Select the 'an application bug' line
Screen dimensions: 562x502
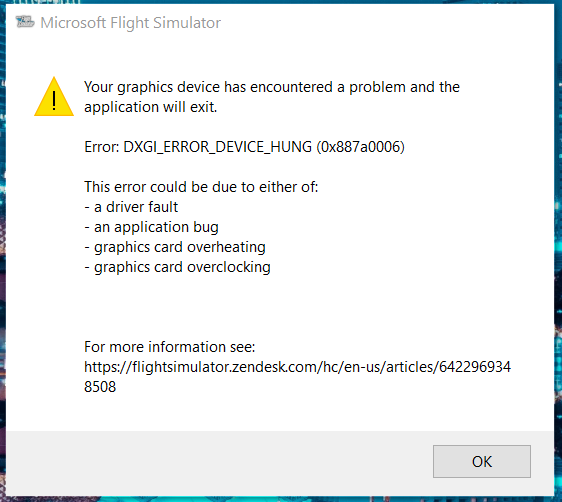point(152,227)
